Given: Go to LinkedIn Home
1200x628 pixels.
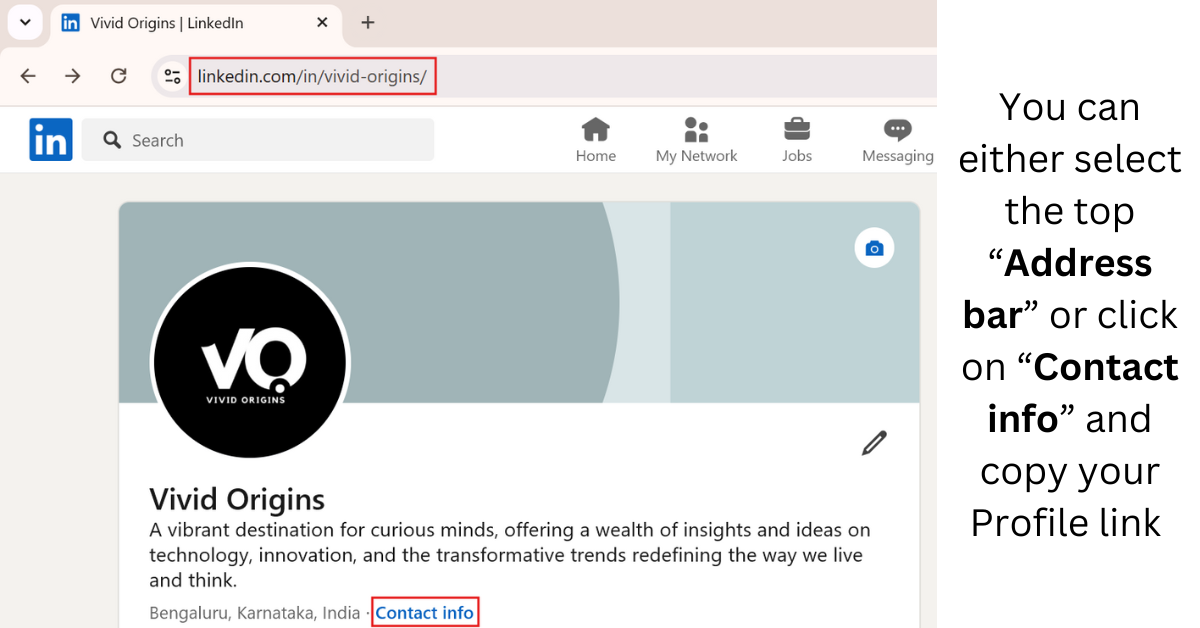Looking at the screenshot, I should point(596,140).
